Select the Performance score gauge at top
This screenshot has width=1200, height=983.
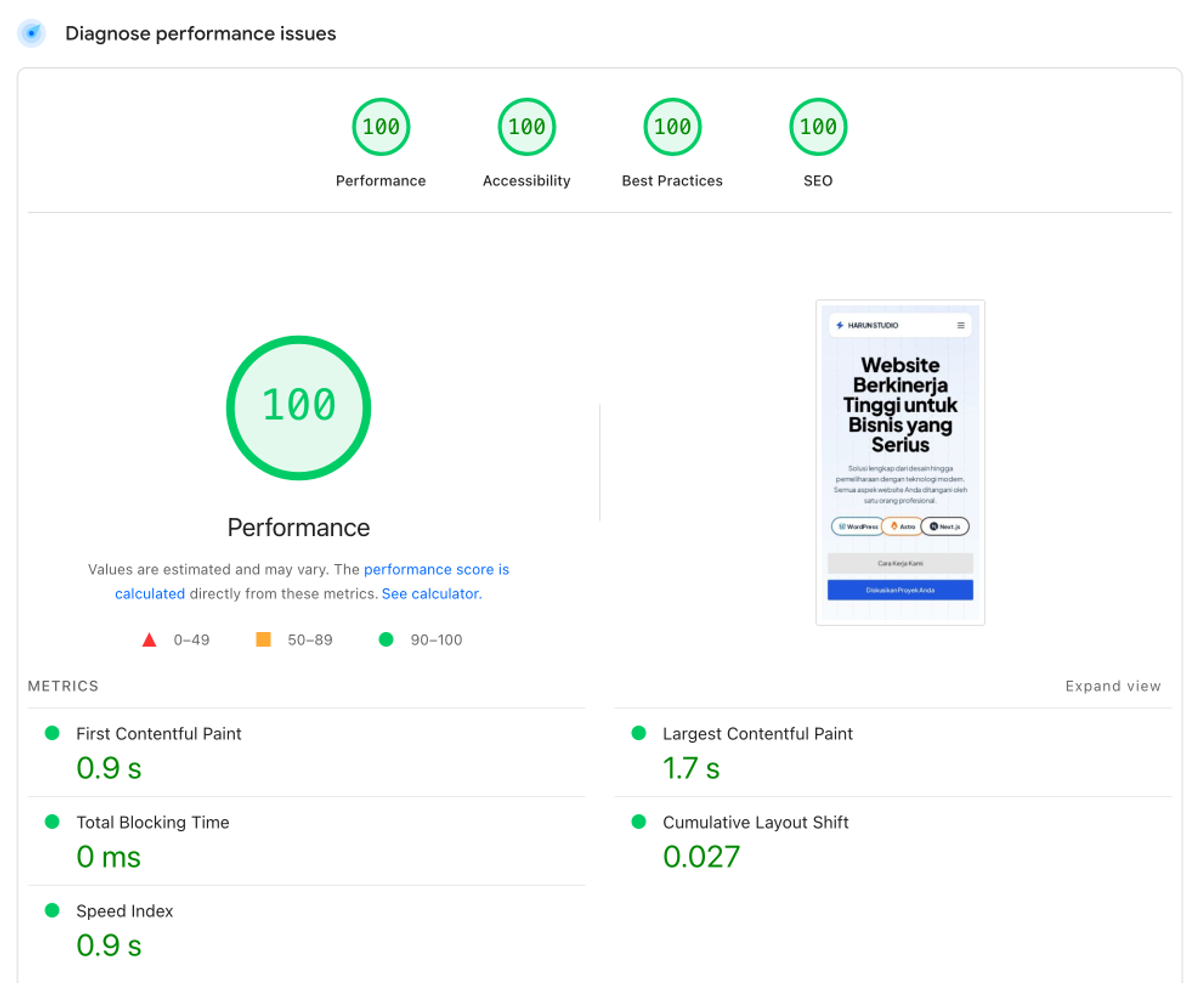click(x=381, y=127)
